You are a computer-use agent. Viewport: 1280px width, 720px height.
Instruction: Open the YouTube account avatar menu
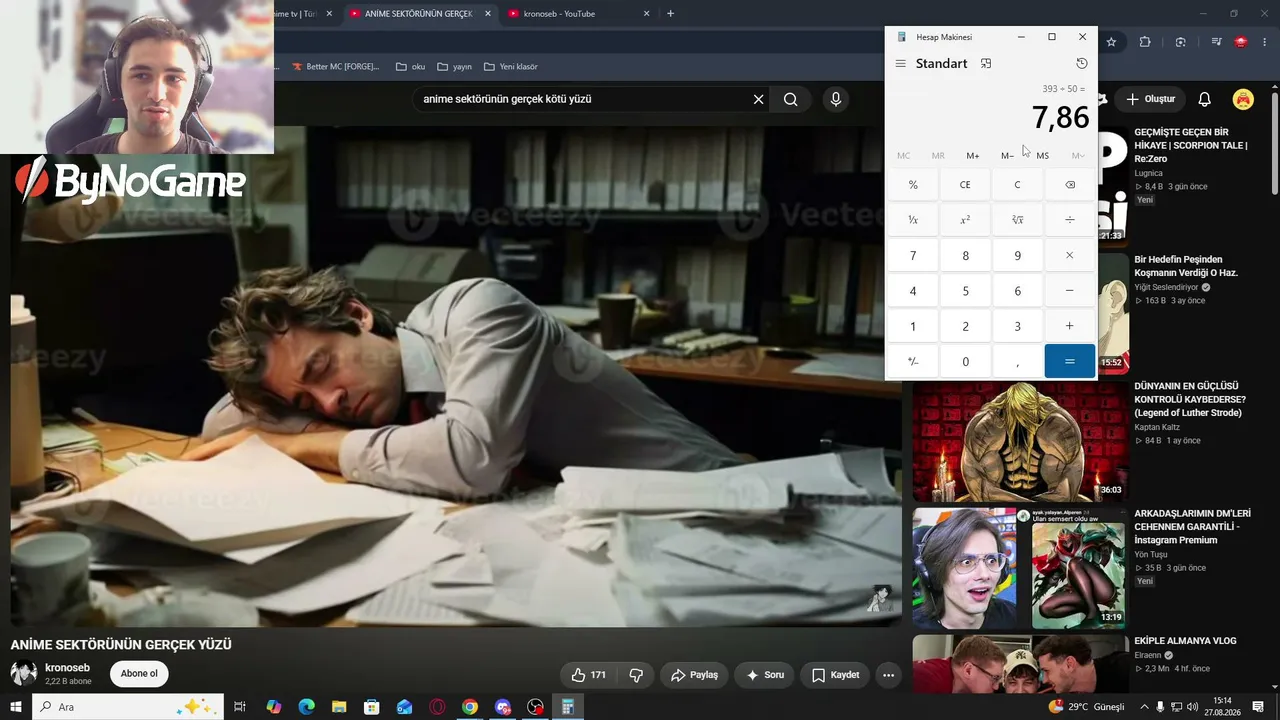click(1243, 99)
